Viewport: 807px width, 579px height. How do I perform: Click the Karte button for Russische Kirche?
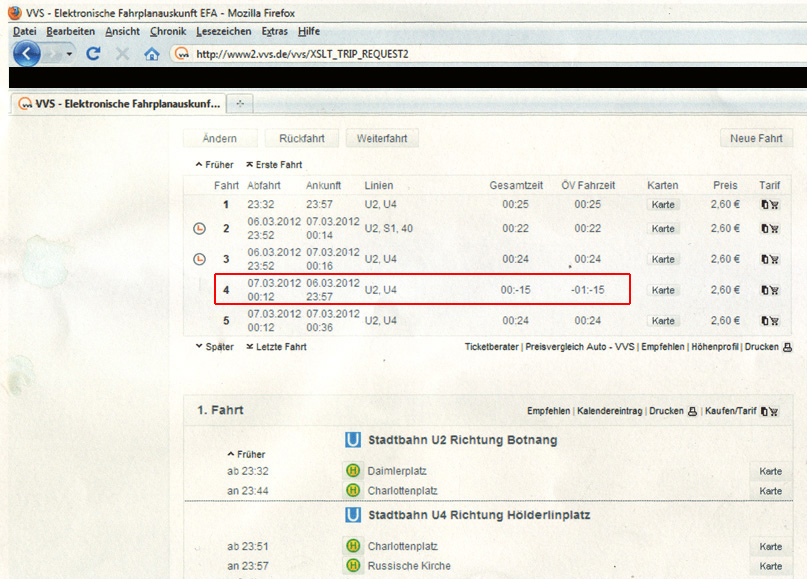tap(770, 566)
